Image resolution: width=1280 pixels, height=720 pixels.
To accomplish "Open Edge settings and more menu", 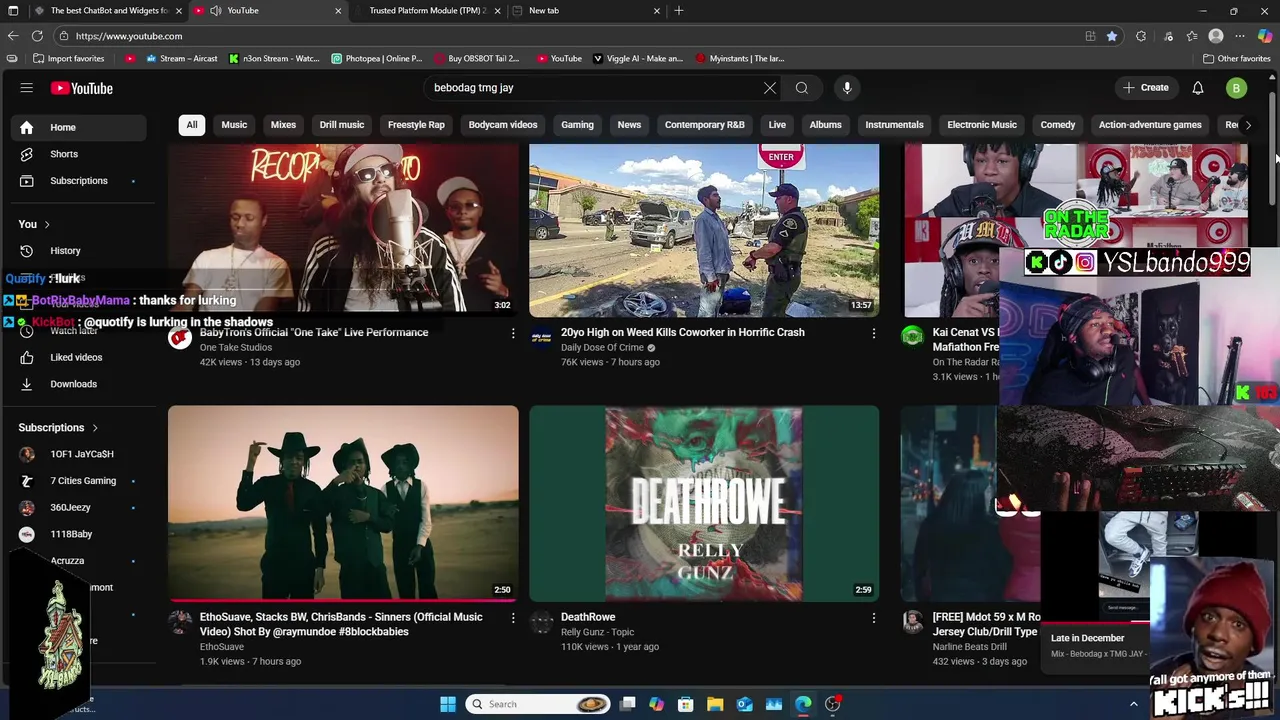I will click(x=1240, y=36).
